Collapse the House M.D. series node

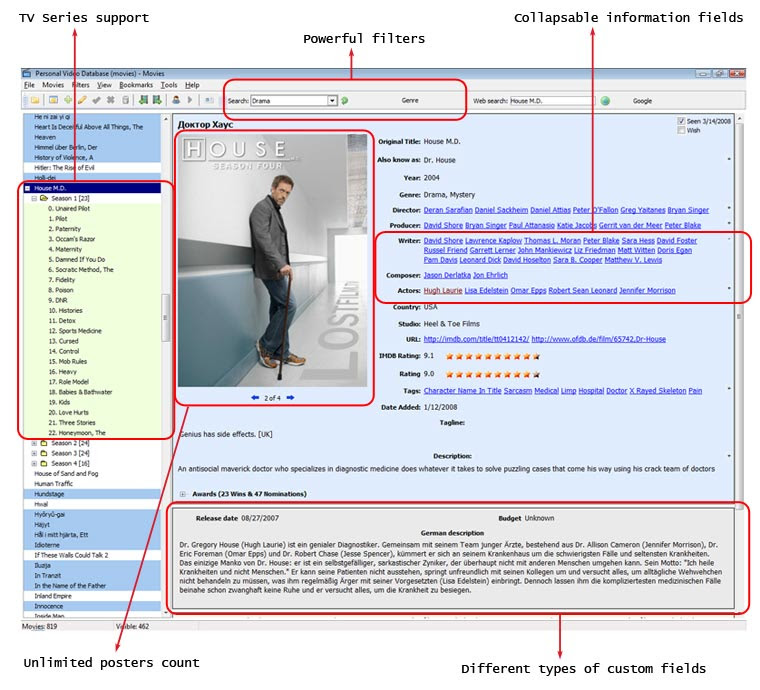click(x=28, y=188)
